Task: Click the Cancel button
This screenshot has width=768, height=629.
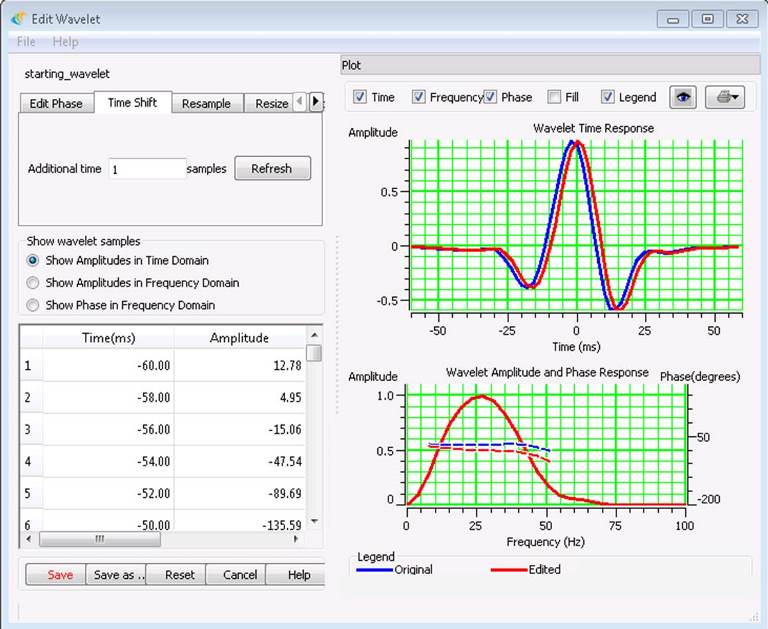Action: coord(236,575)
